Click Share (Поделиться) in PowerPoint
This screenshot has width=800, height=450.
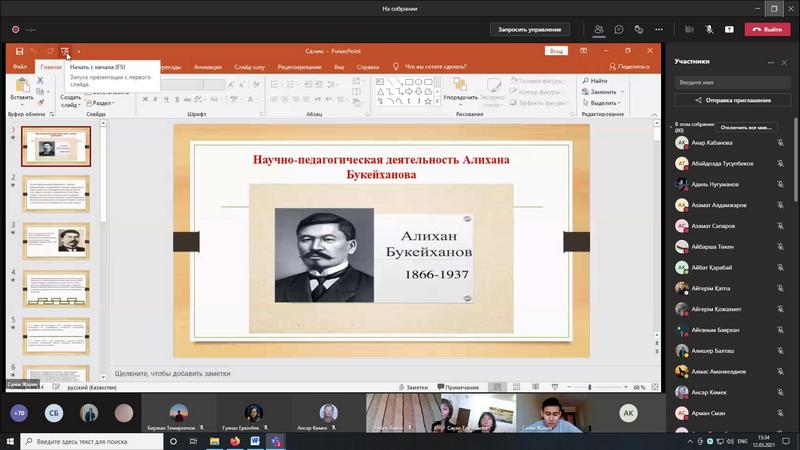(x=630, y=67)
